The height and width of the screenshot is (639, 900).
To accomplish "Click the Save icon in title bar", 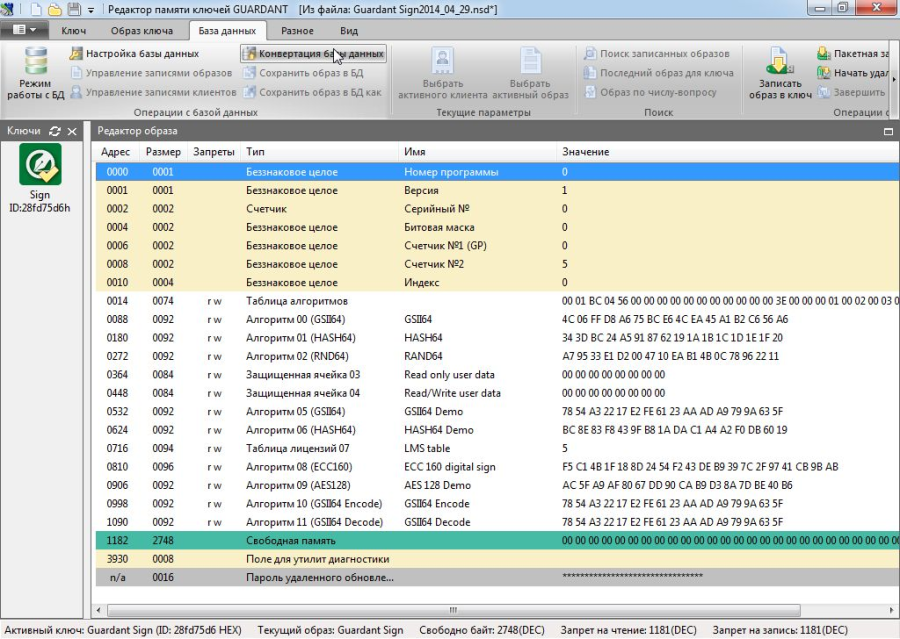I will [x=73, y=9].
